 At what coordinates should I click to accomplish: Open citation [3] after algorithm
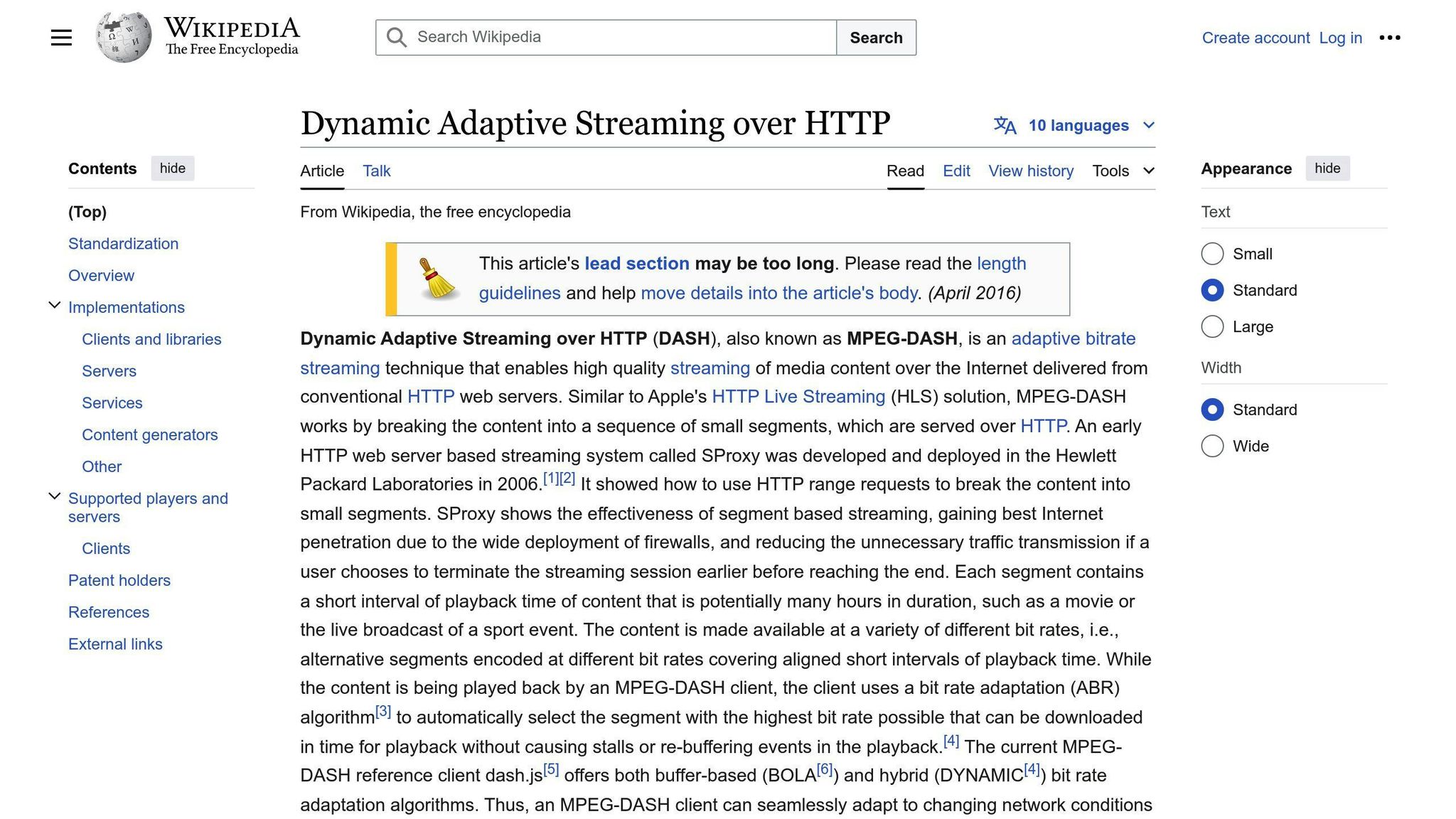(x=383, y=712)
